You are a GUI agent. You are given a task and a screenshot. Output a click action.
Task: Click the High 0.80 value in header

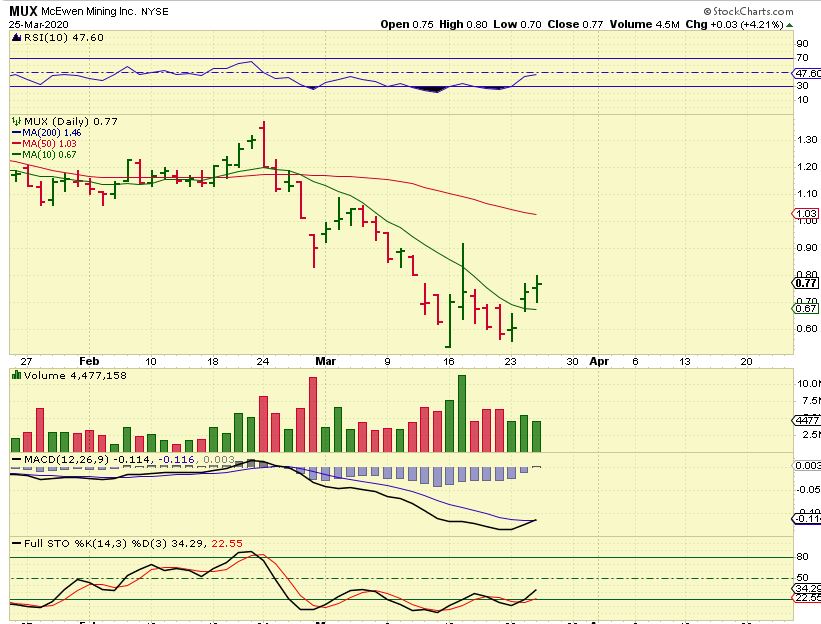click(463, 25)
